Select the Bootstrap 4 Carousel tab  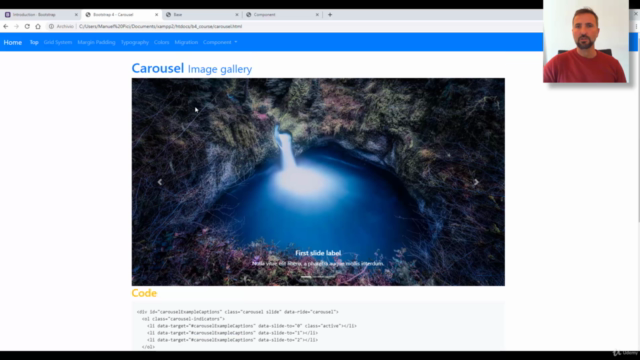coord(121,15)
